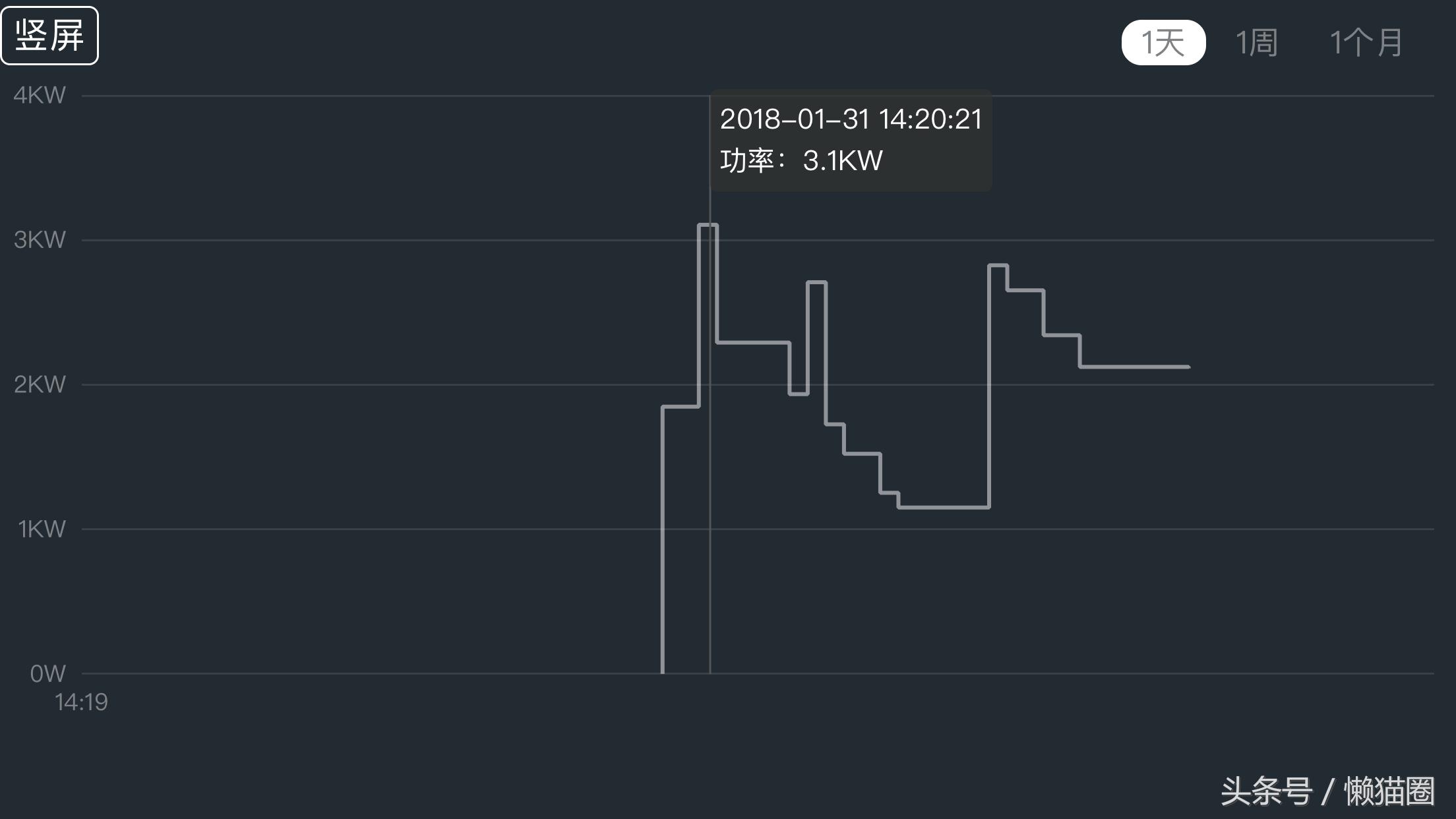The height and width of the screenshot is (819, 1456).
Task: Tap the highest 3.1KW peak on the curve
Action: click(708, 225)
